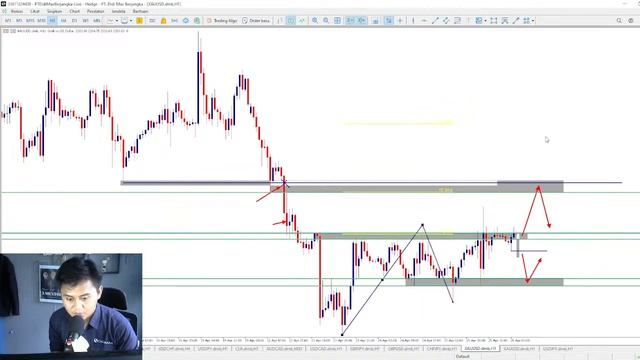This screenshot has width=640, height=360.
Task: Switch chart to D1 timeframe
Action: pos(74,20)
